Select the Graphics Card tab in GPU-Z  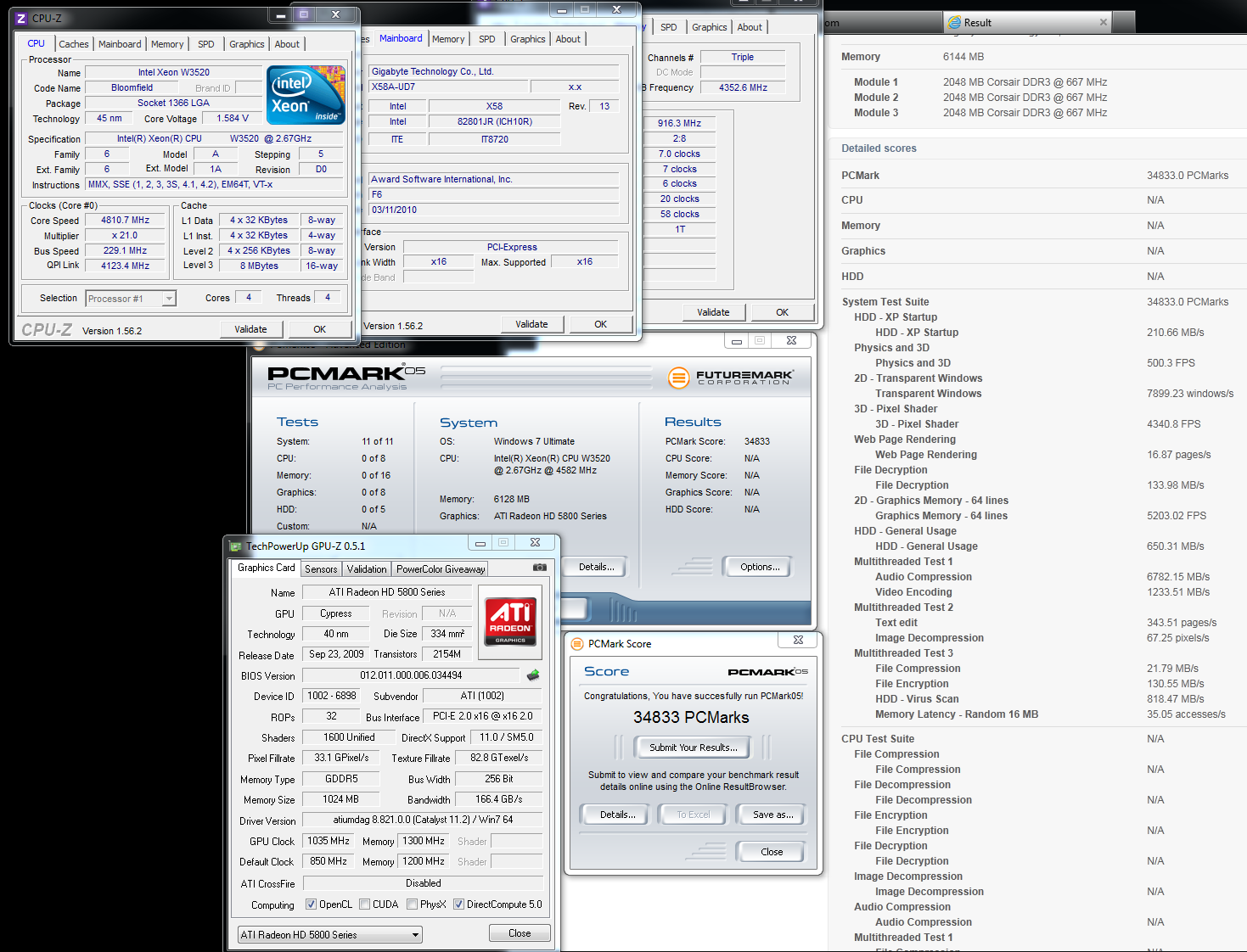[266, 568]
